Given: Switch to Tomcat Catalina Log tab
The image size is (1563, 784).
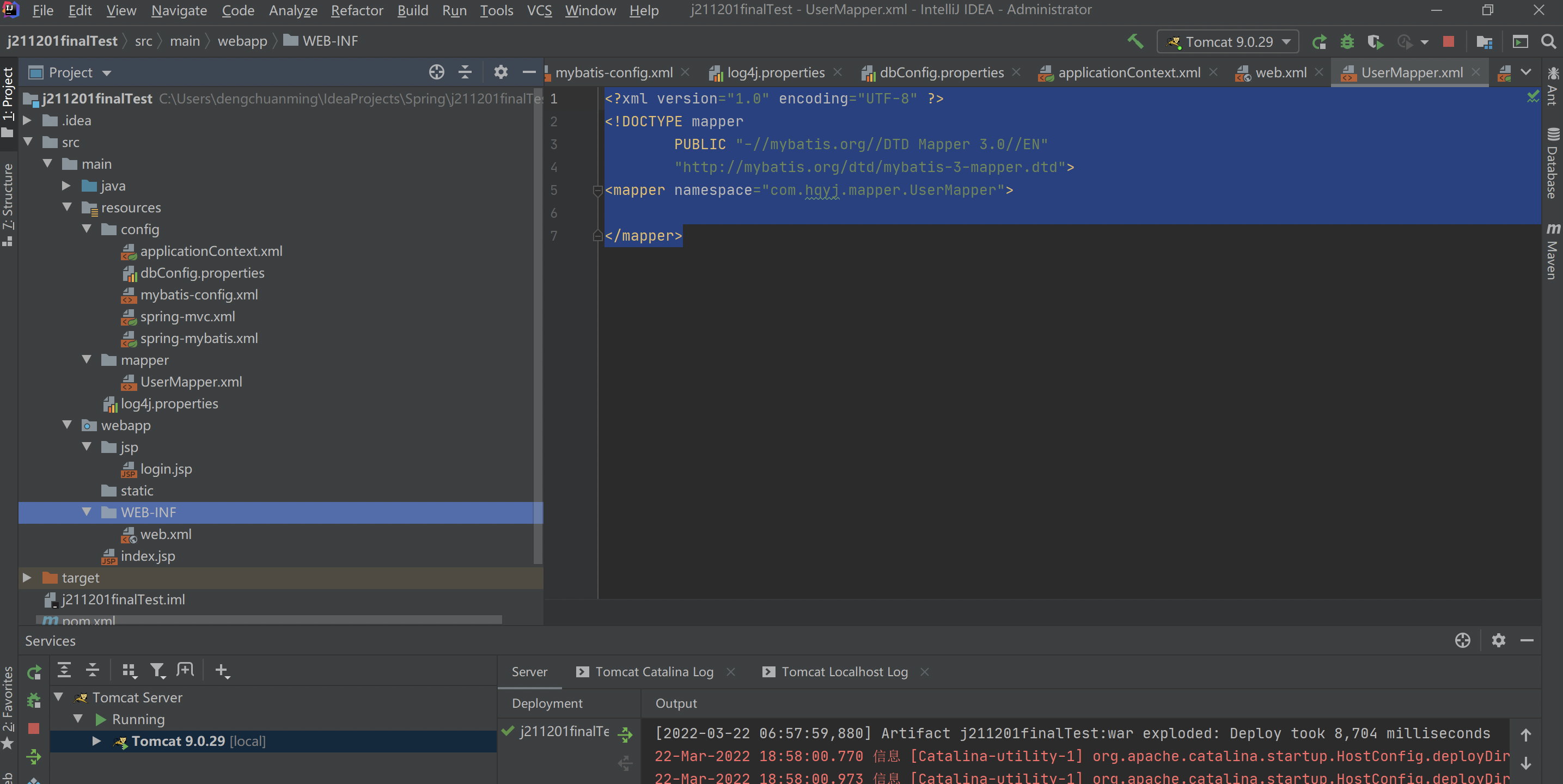Looking at the screenshot, I should [x=654, y=671].
